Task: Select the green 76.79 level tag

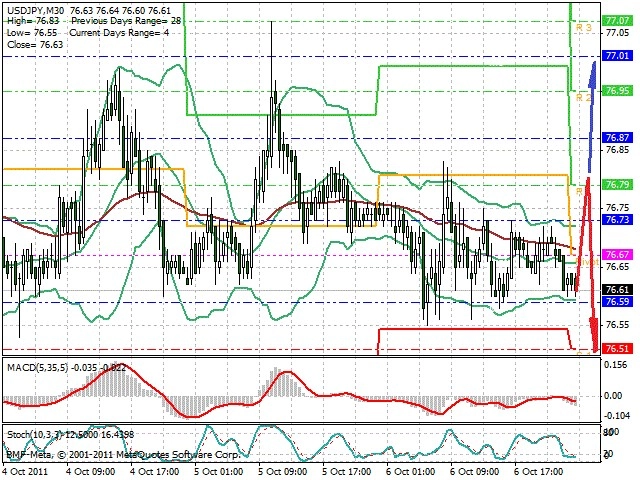Action: point(617,184)
